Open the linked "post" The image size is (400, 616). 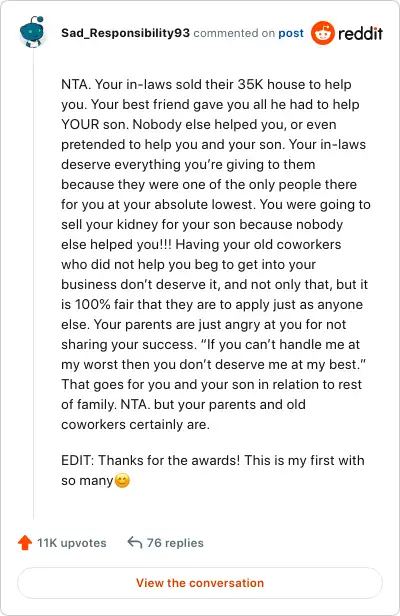[291, 33]
